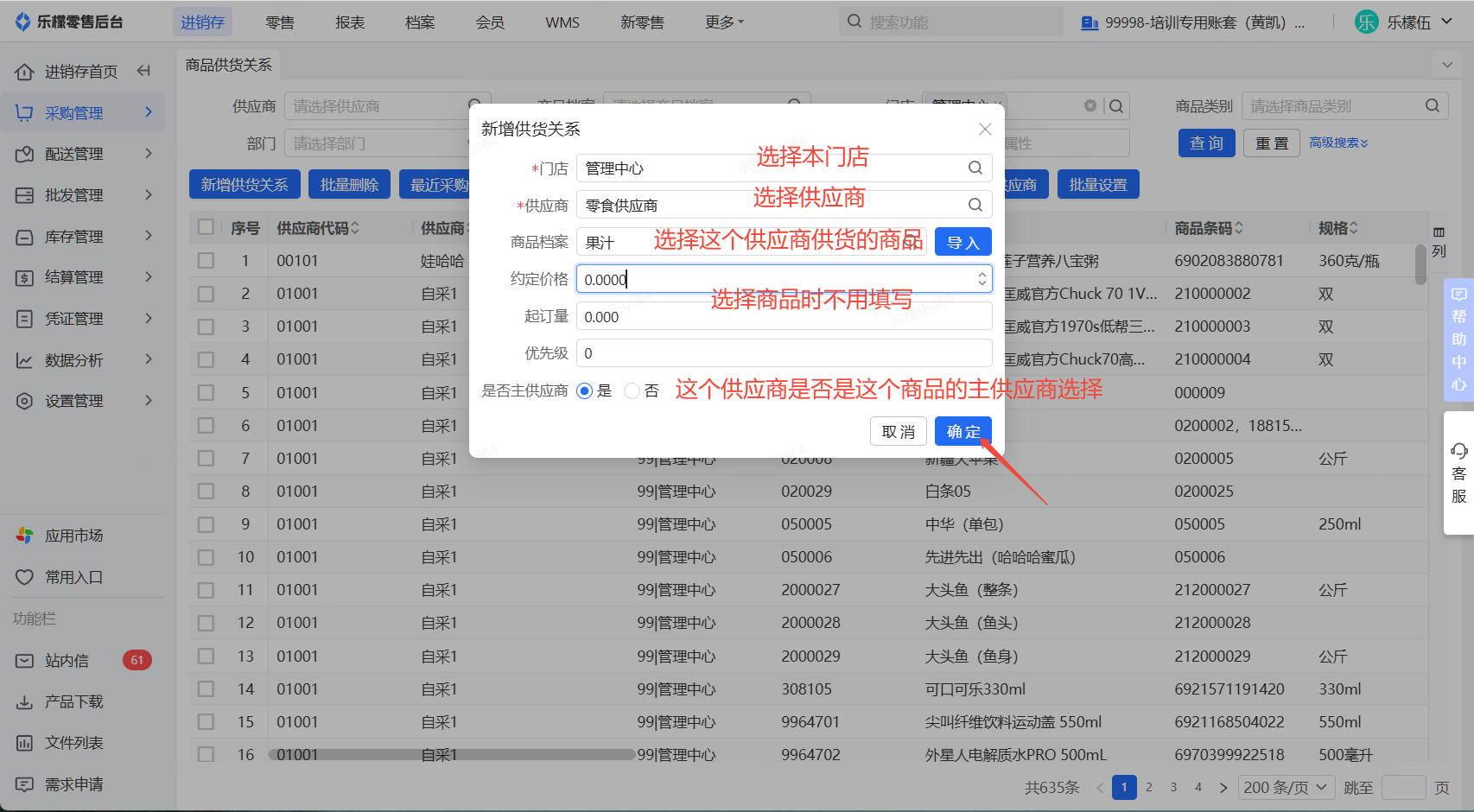This screenshot has width=1474, height=812.
Task: Toggle the select-all checkbox in table header
Action: tap(206, 227)
